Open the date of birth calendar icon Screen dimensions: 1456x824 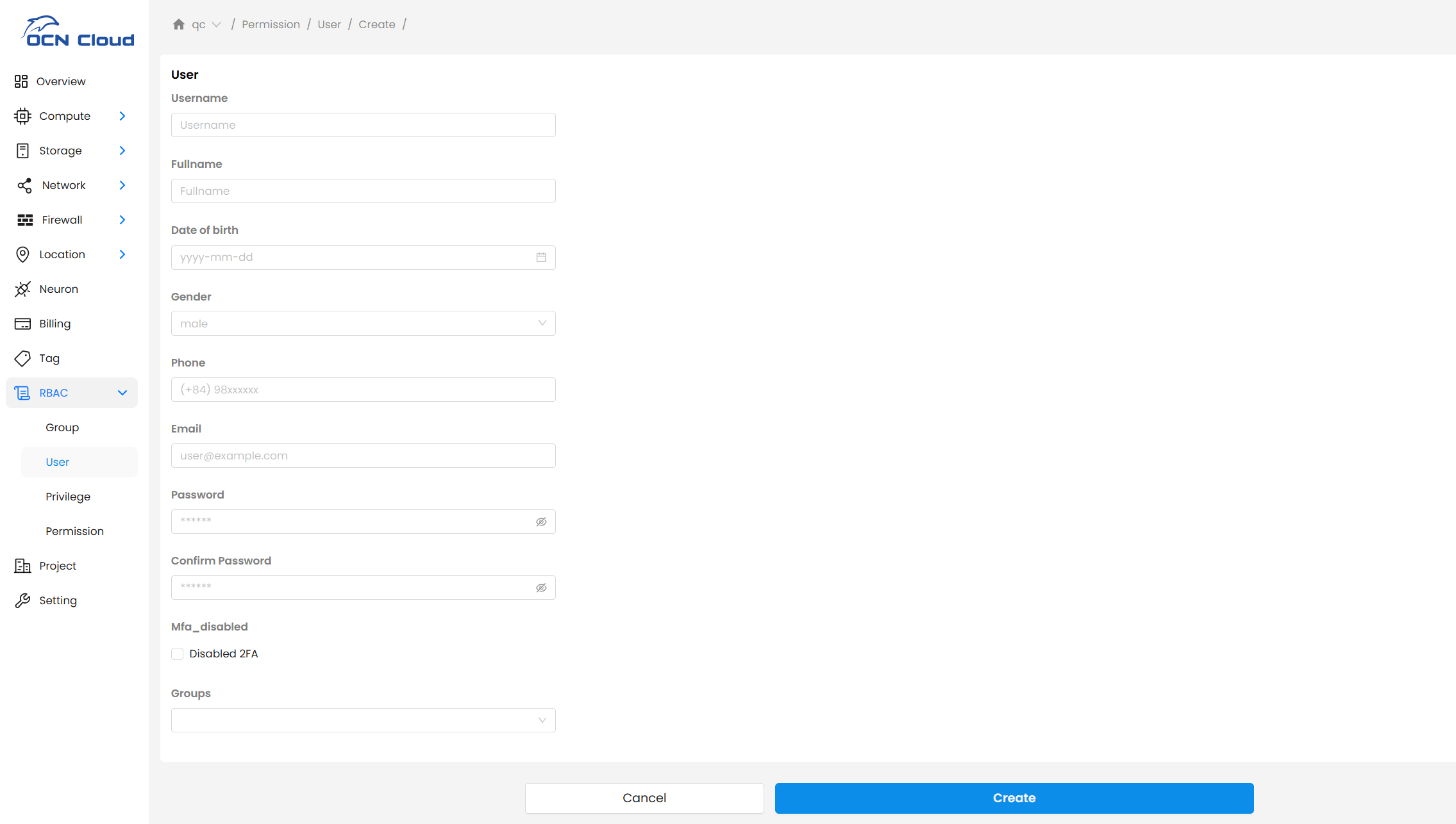[541, 258]
